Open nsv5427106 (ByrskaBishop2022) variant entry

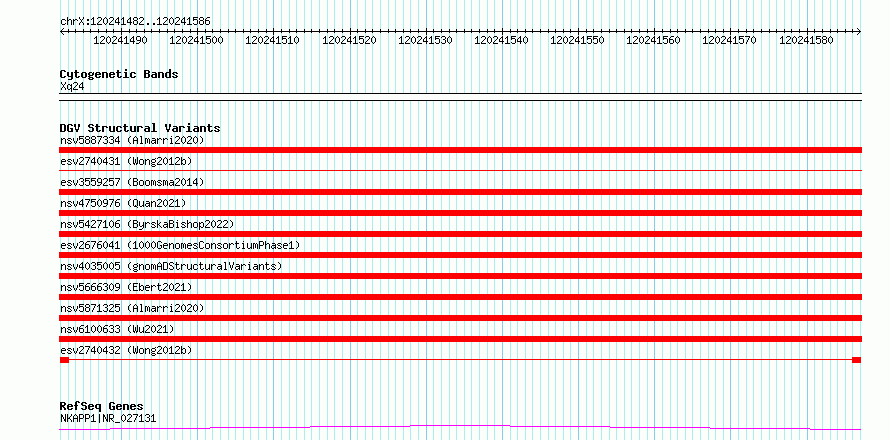(147, 224)
